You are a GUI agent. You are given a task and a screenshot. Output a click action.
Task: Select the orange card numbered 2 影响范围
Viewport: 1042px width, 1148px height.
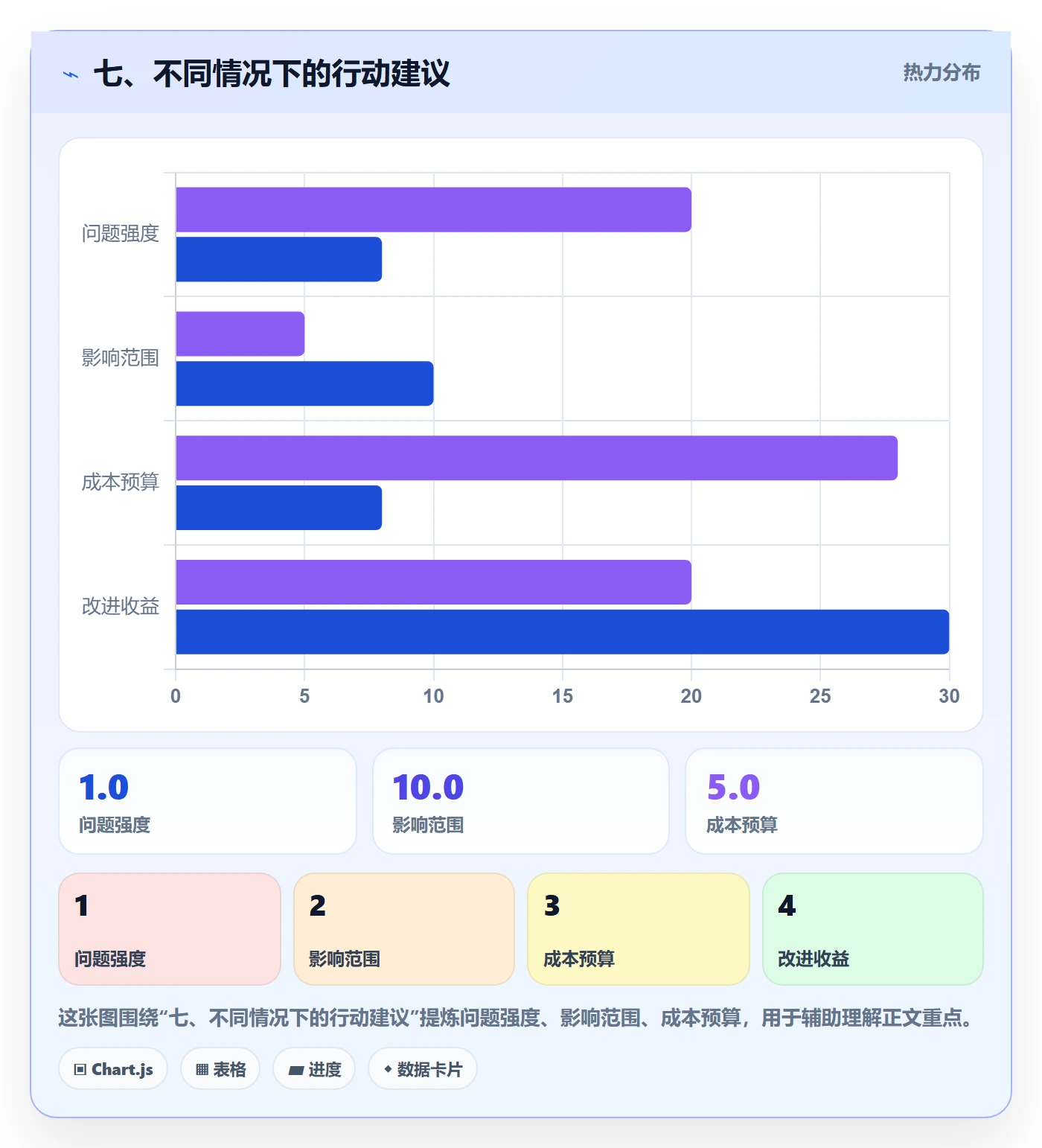[x=404, y=929]
